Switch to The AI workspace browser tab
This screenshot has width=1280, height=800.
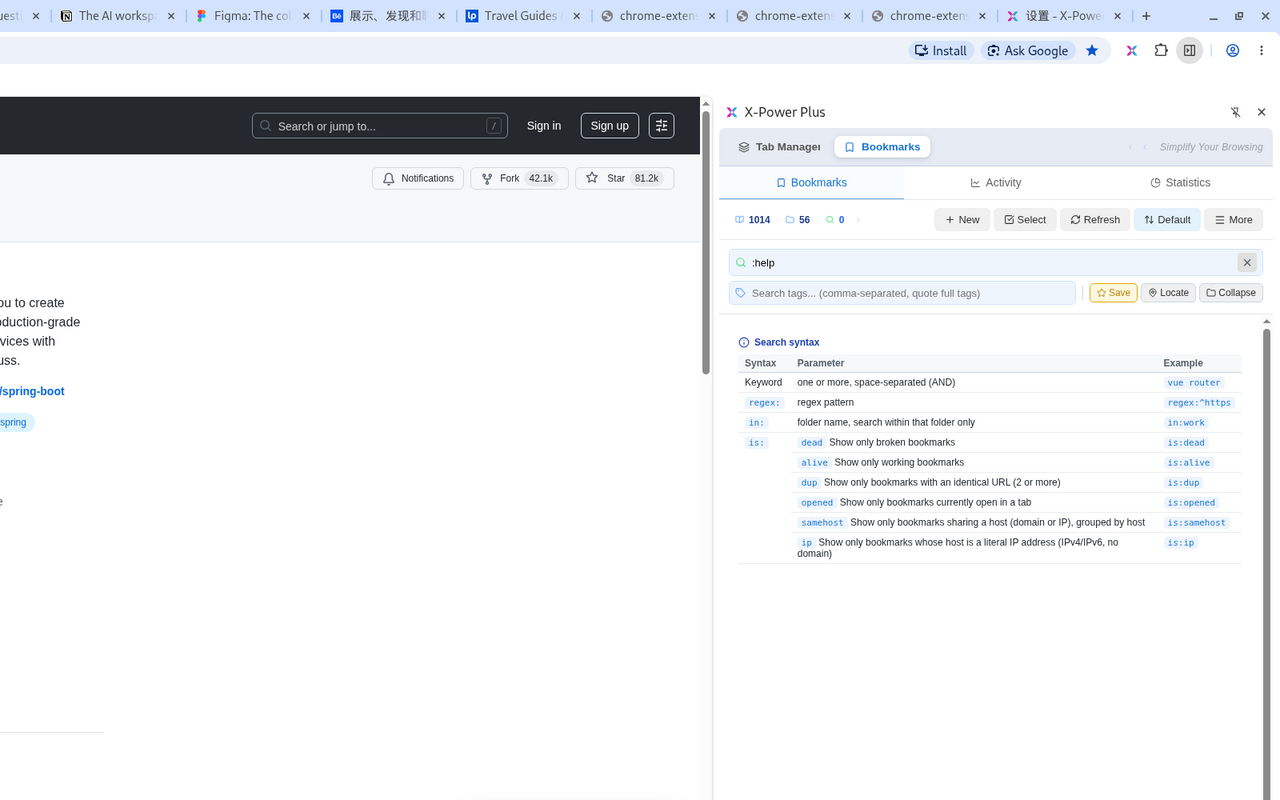pyautogui.click(x=118, y=16)
